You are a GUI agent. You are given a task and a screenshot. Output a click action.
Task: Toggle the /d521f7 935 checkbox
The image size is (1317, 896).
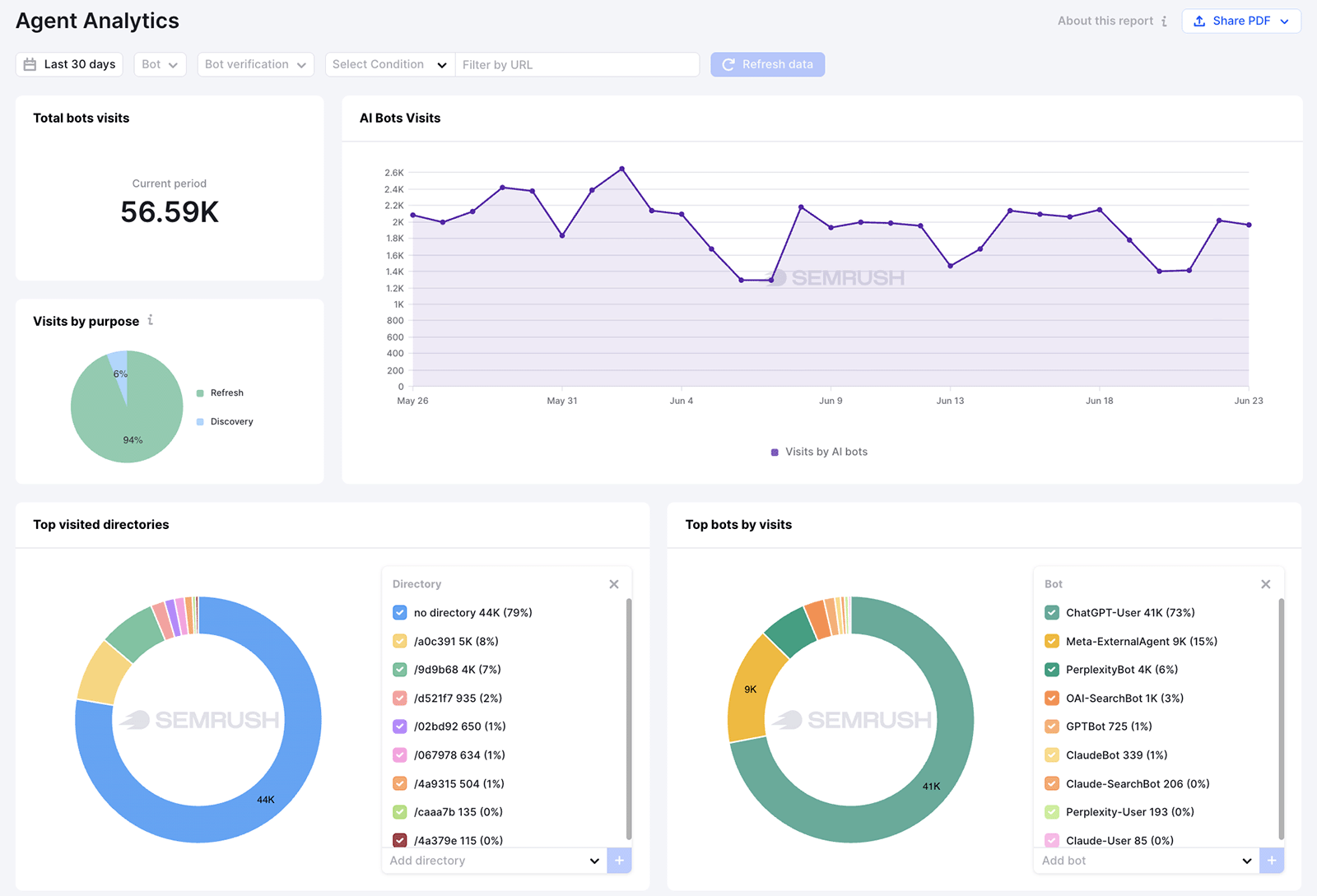pyautogui.click(x=400, y=698)
